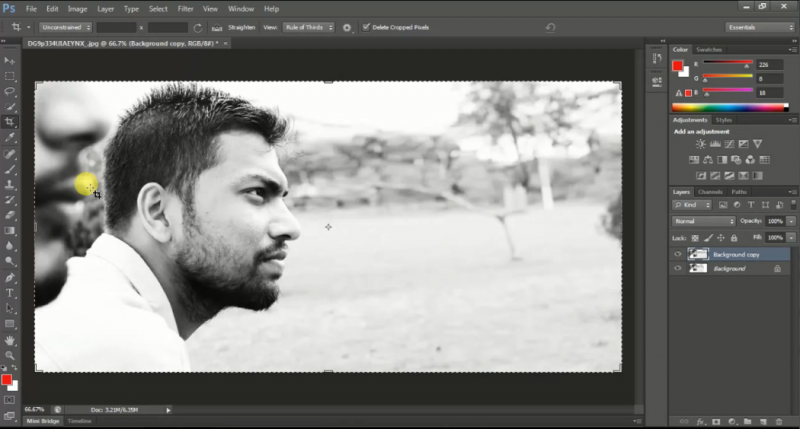
Task: Select the Path Selection tool
Action: (10, 308)
